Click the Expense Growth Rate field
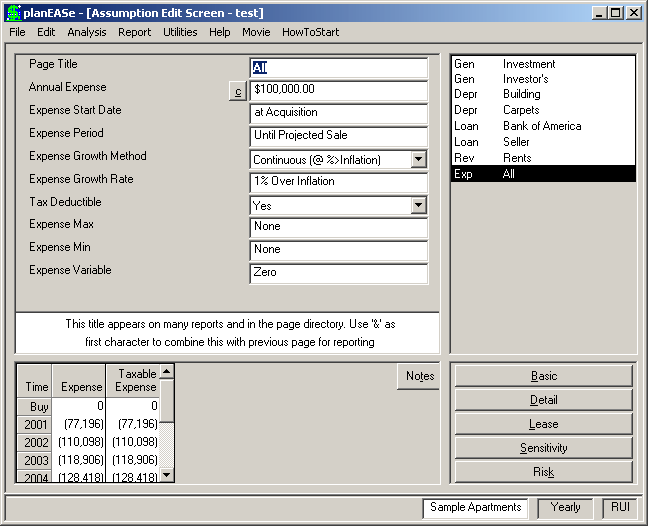The height and width of the screenshot is (526, 648). point(338,182)
